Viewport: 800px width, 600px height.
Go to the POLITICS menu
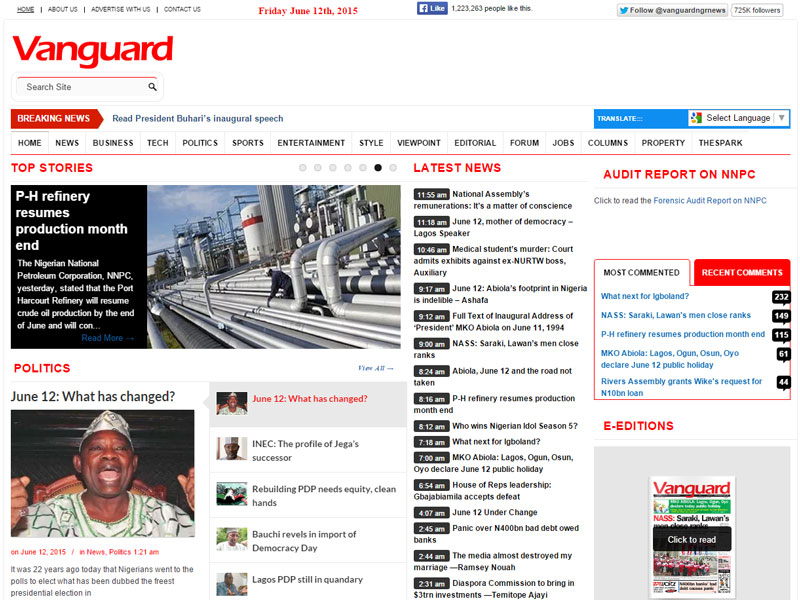[200, 143]
